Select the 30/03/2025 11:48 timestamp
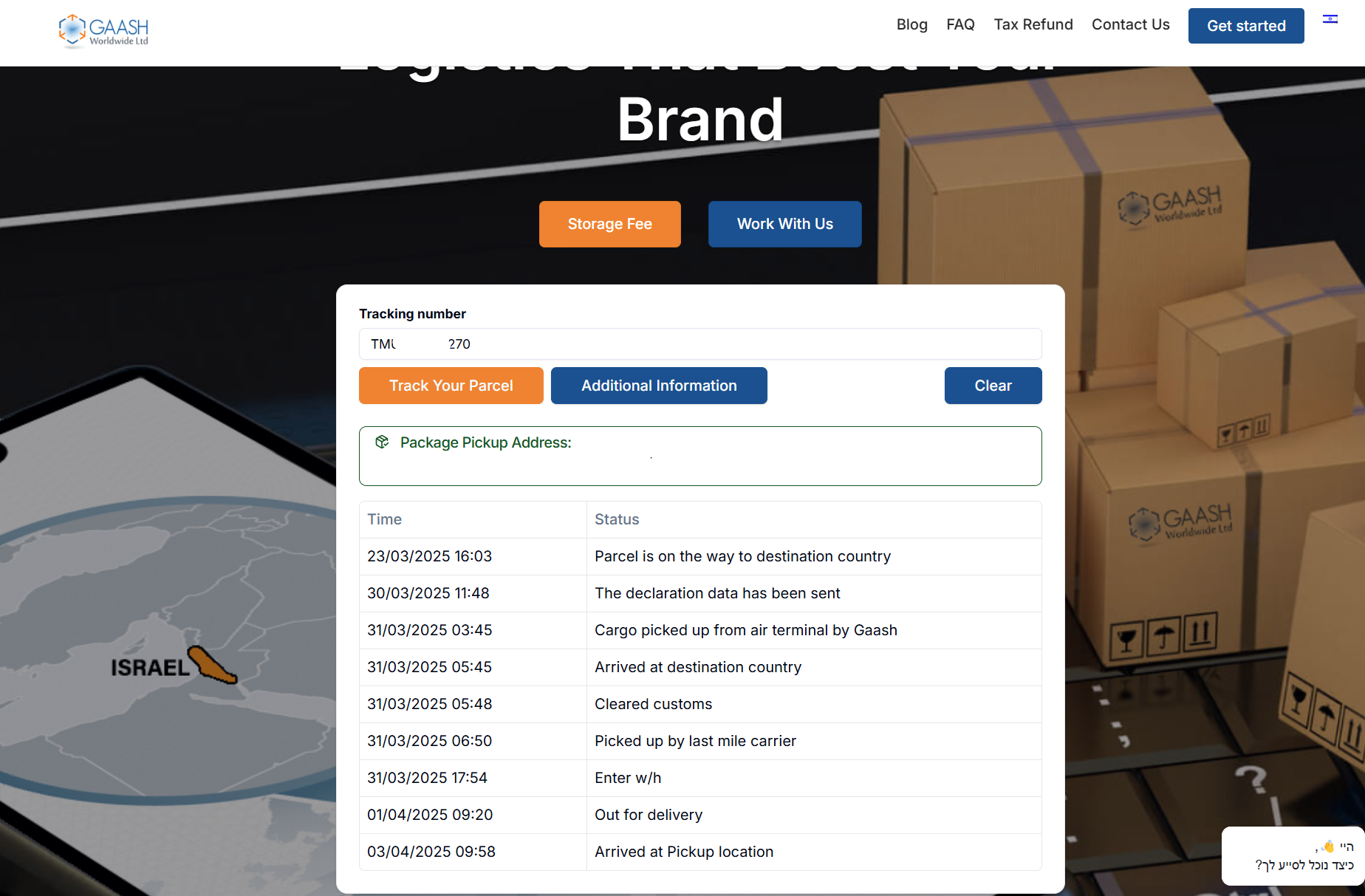This screenshot has height=896, width=1365. [428, 593]
